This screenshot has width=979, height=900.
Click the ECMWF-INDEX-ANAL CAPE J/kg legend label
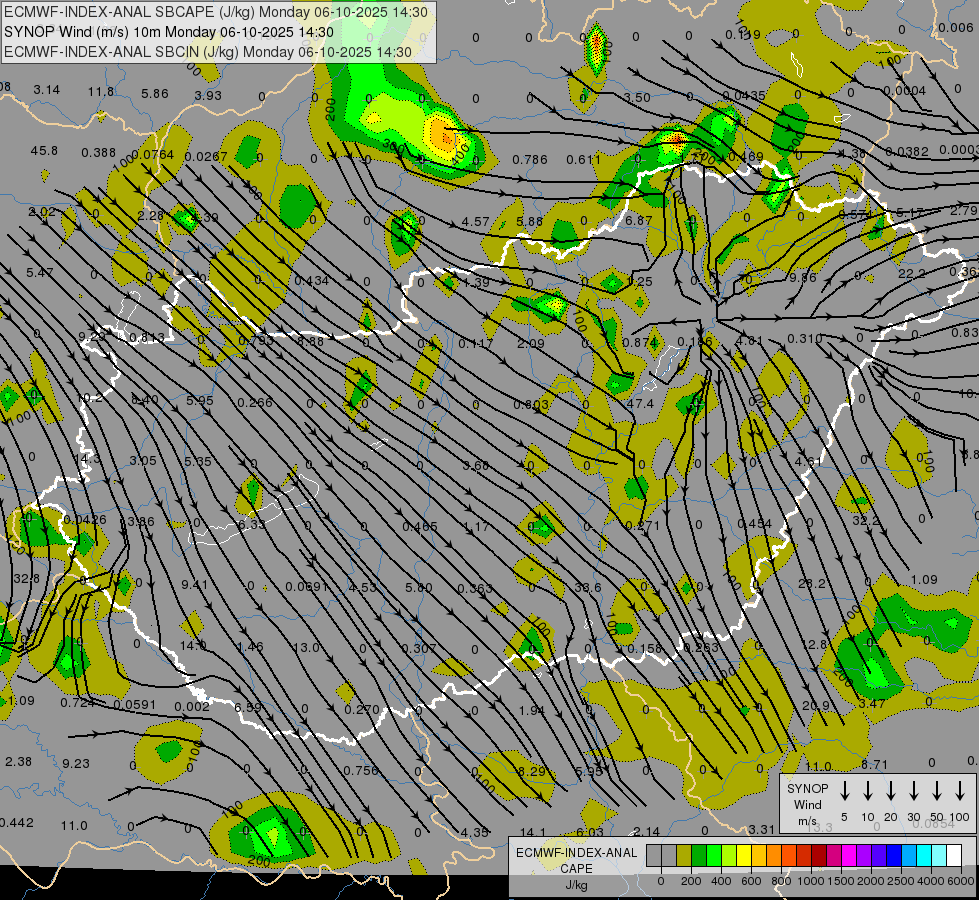tap(576, 868)
